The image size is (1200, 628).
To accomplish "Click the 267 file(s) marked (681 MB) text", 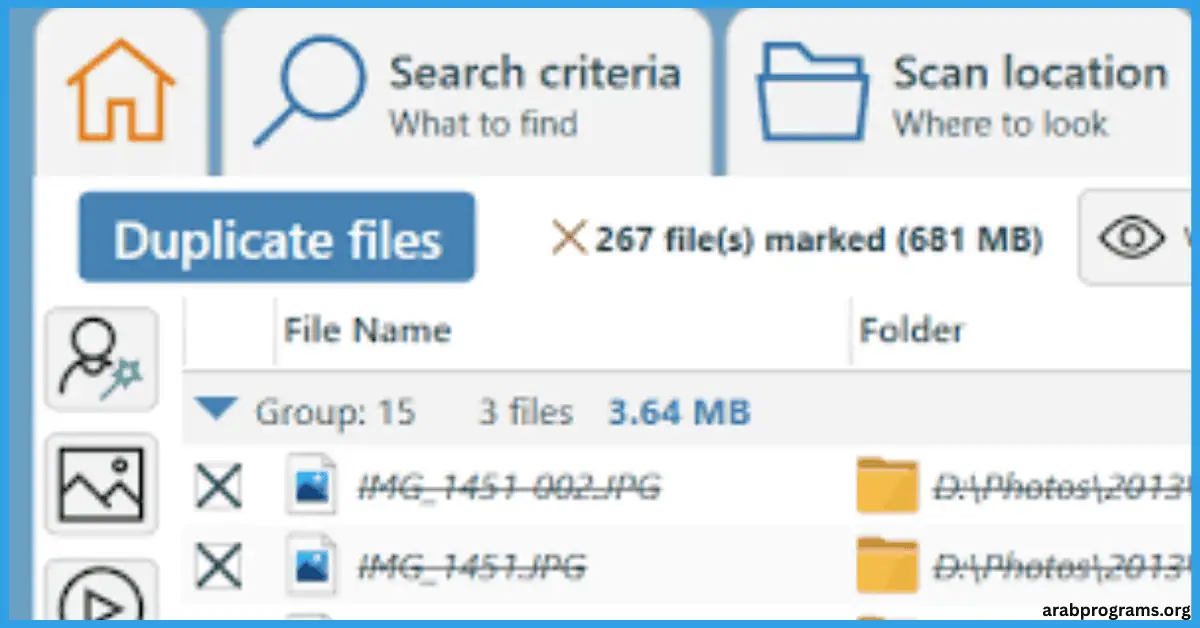I will [x=819, y=240].
